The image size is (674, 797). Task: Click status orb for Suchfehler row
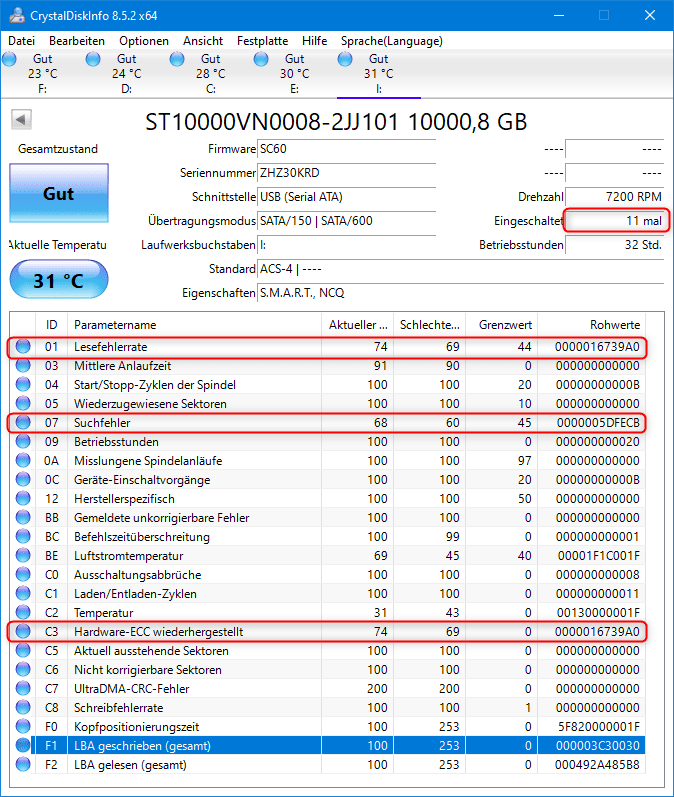23,422
